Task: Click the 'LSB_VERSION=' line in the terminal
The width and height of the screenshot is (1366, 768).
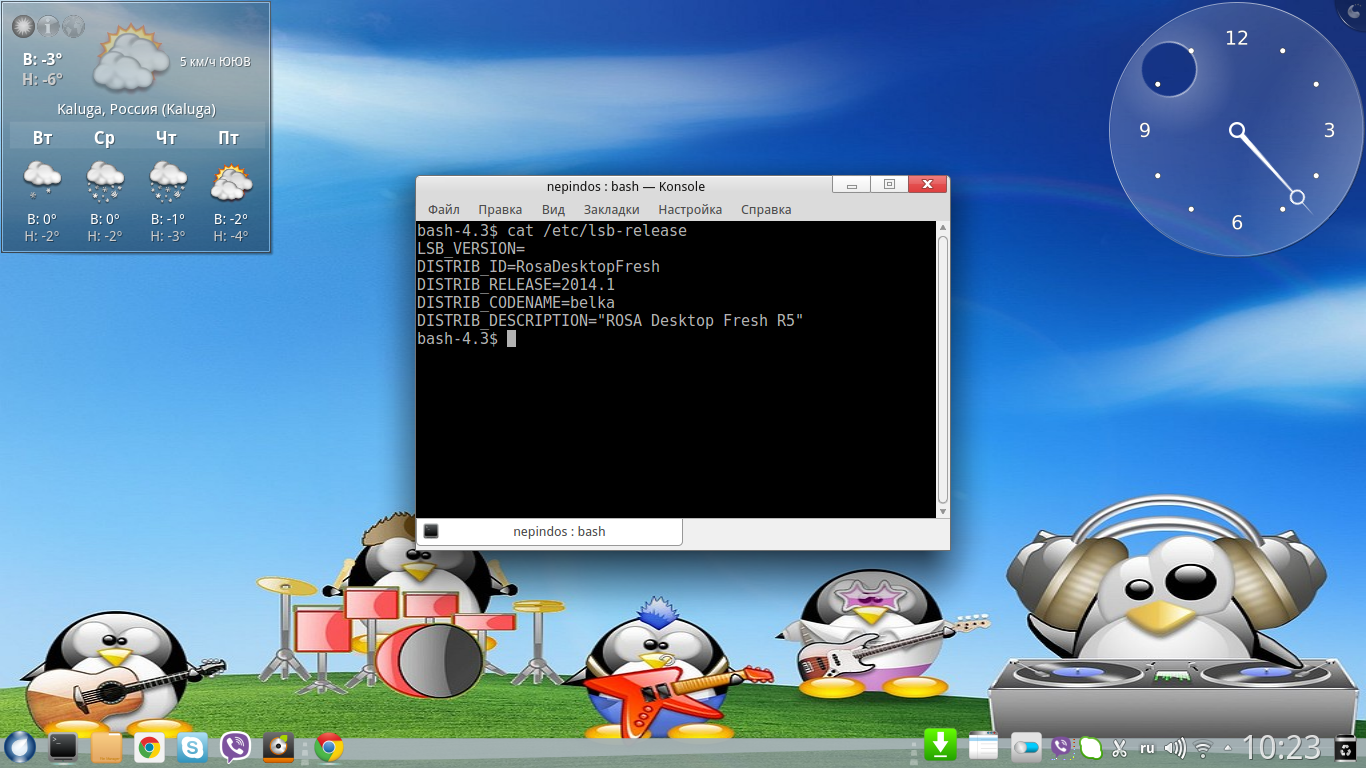Action: click(x=471, y=249)
